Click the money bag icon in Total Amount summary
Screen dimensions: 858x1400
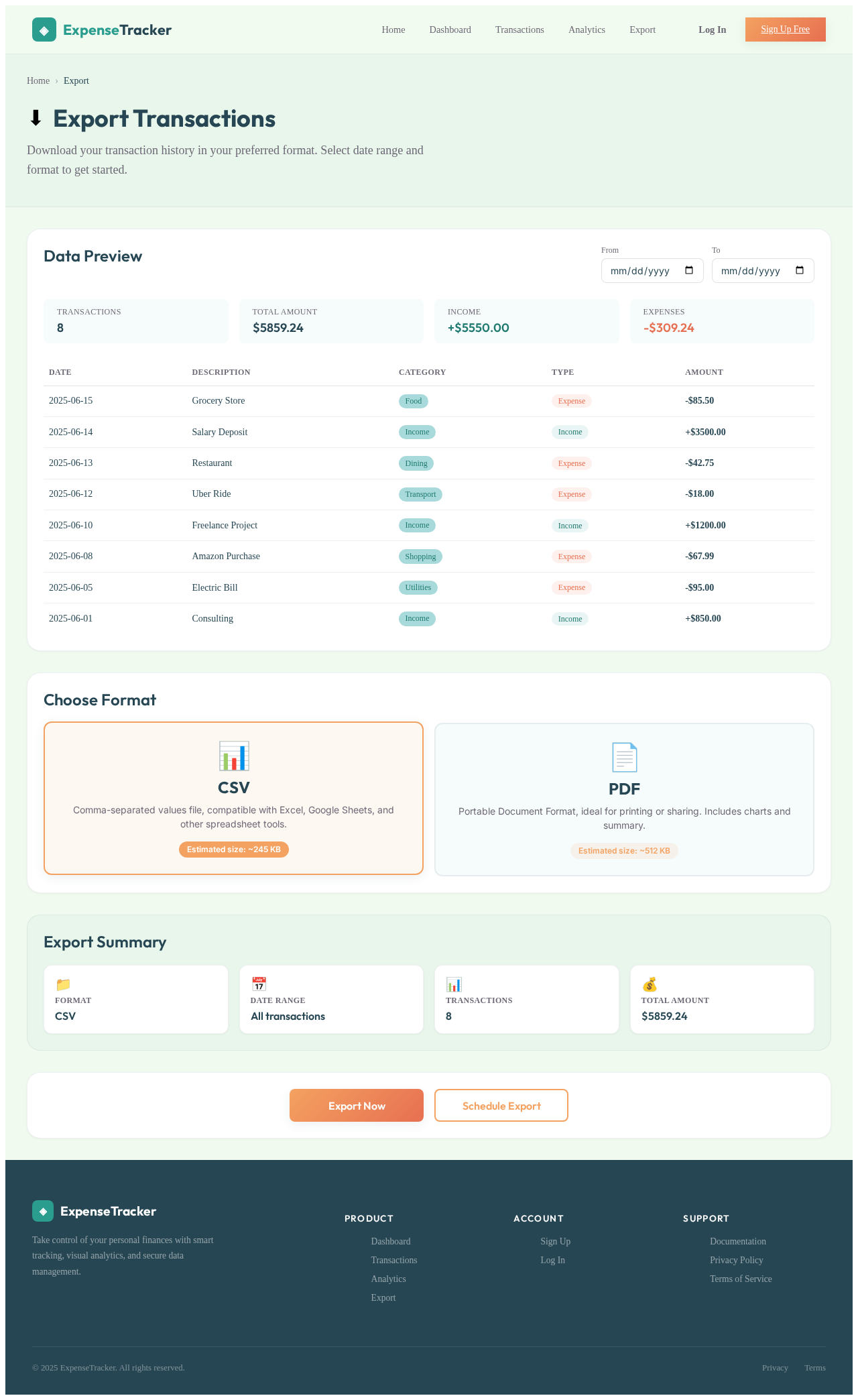650,984
